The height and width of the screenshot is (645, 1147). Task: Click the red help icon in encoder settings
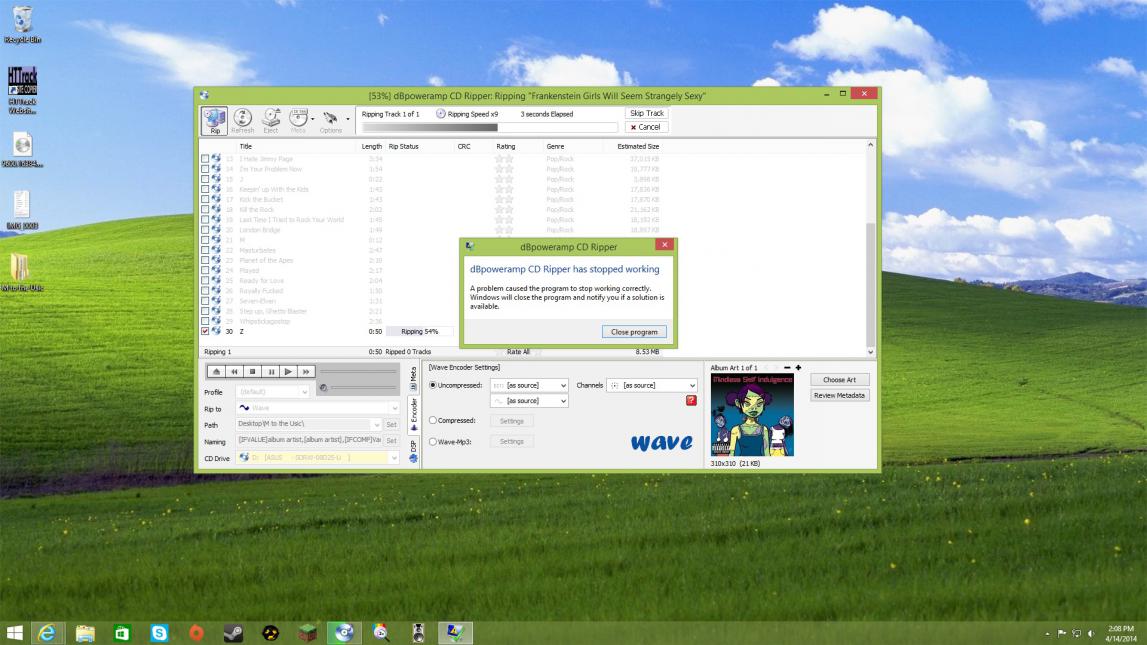[x=691, y=401]
